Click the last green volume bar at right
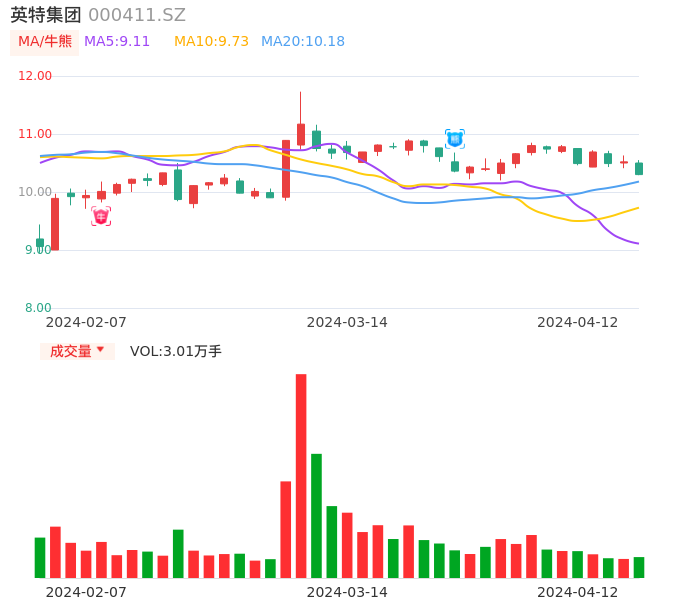The width and height of the screenshot is (686, 606). (639, 567)
